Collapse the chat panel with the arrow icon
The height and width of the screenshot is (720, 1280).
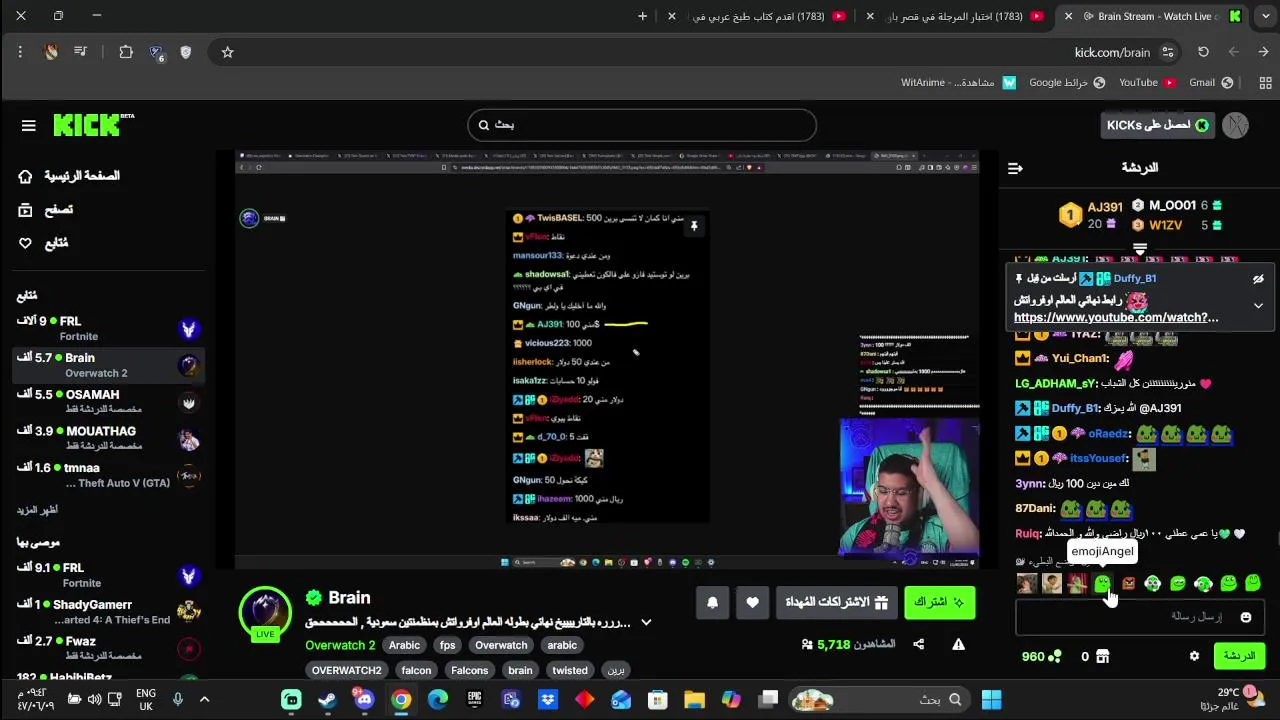[x=1015, y=168]
